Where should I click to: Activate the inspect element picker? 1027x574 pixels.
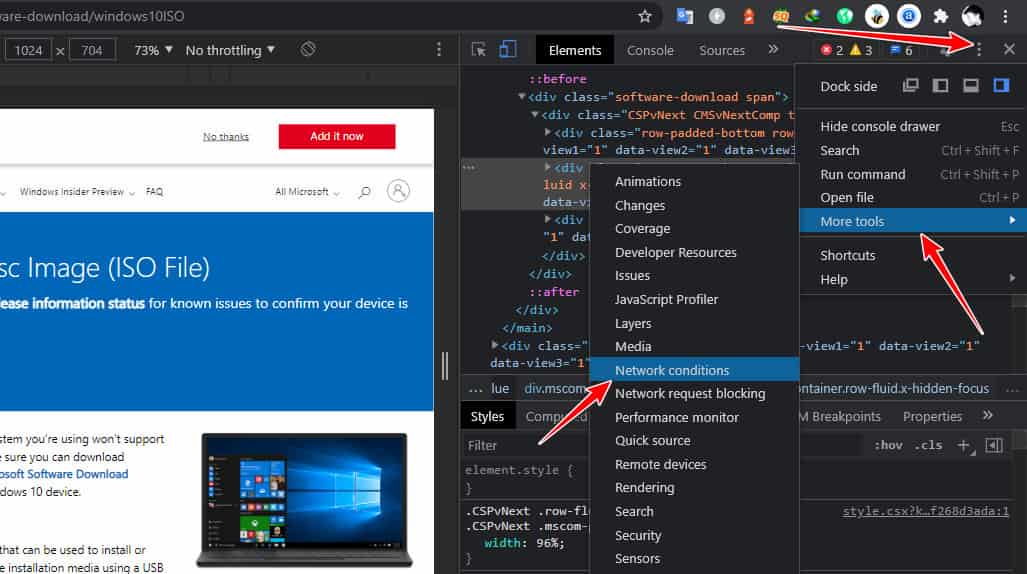(x=479, y=50)
